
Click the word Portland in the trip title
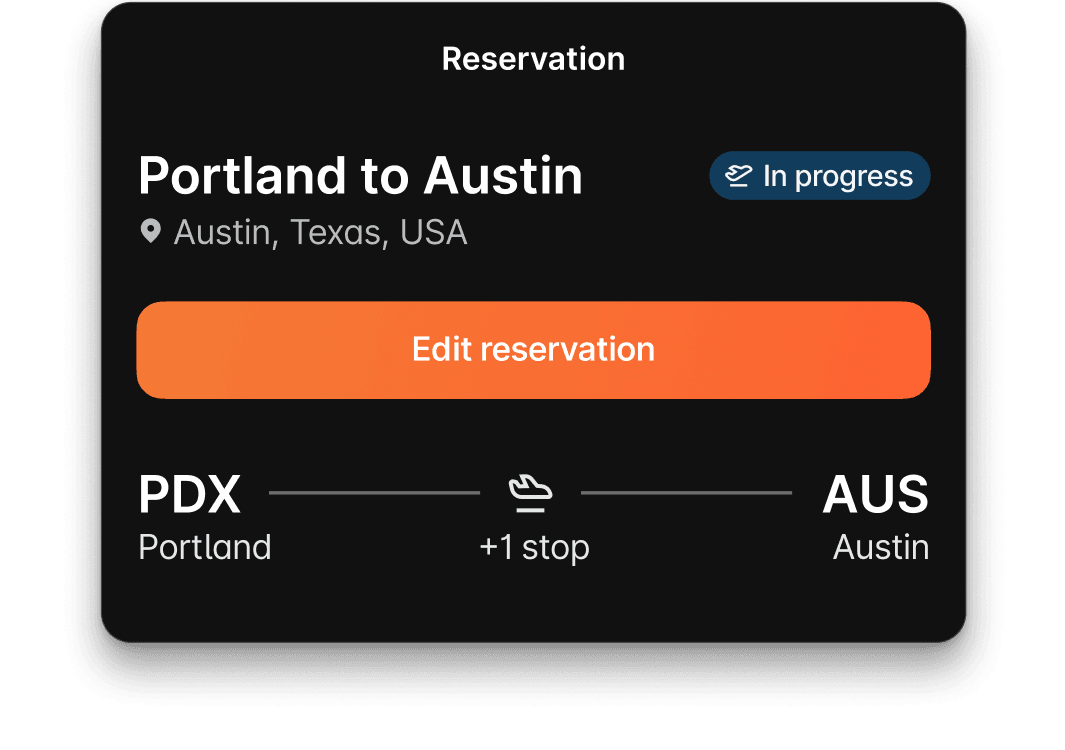pyautogui.click(x=241, y=176)
